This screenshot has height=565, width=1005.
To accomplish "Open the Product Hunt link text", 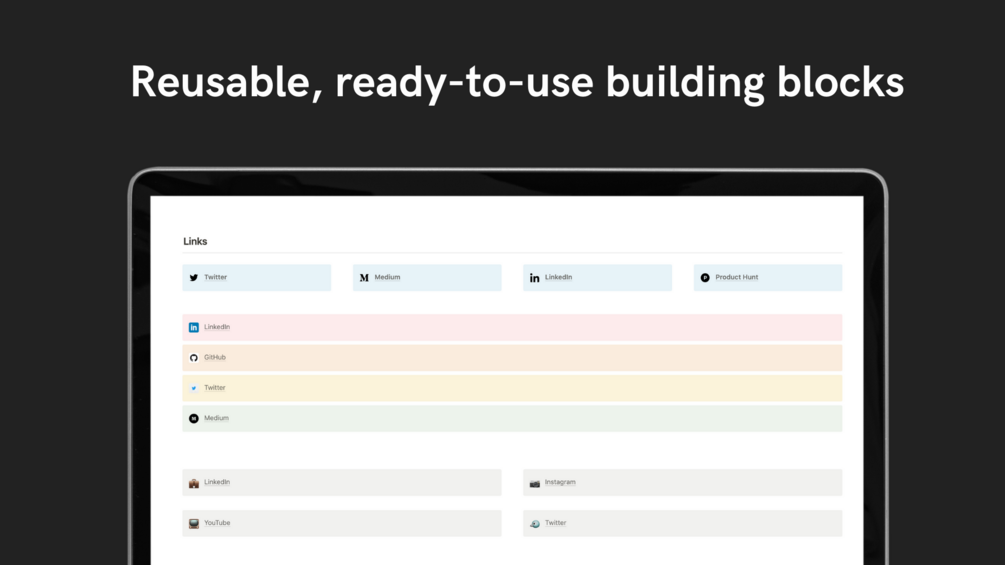I will (737, 278).
